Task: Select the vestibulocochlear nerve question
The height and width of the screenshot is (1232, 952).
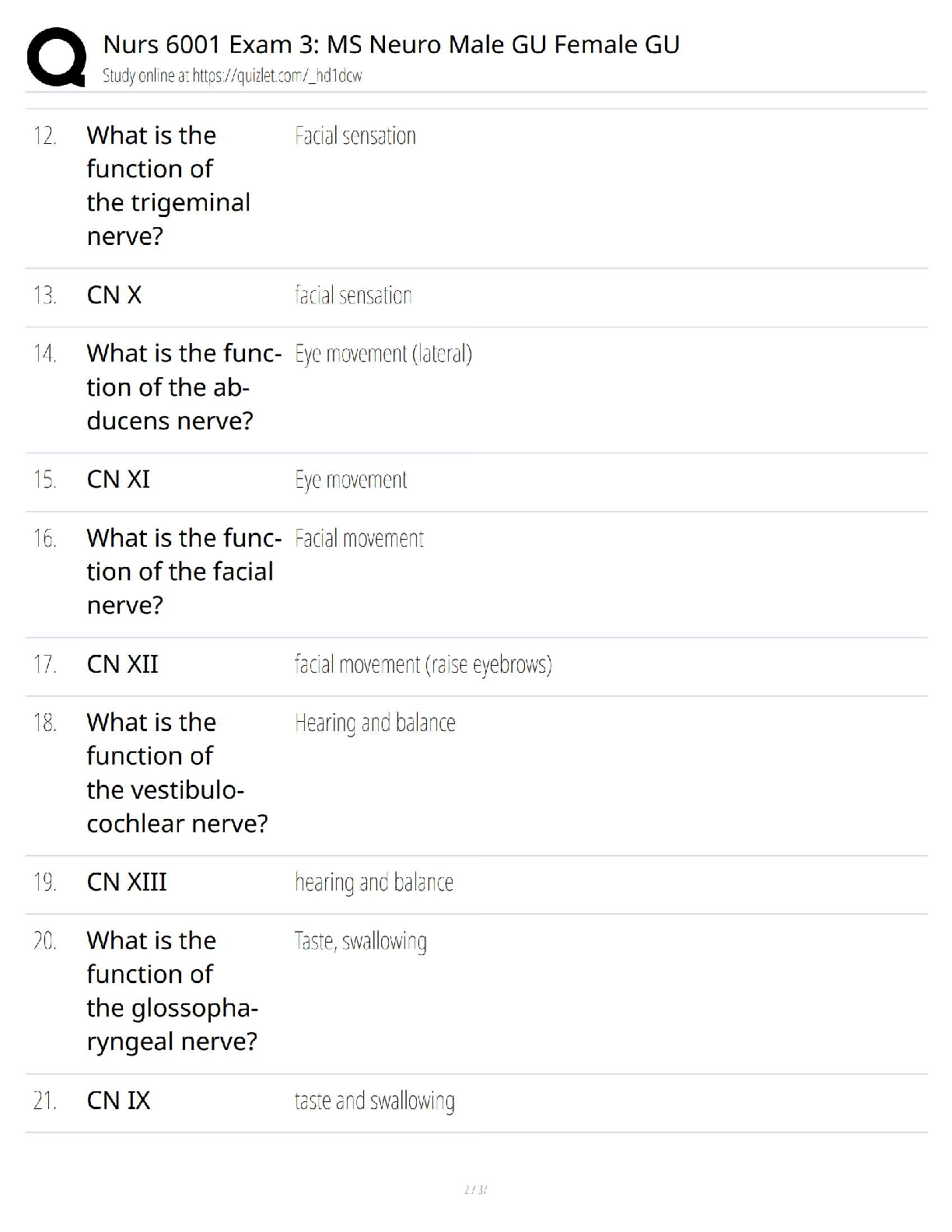Action: (177, 772)
